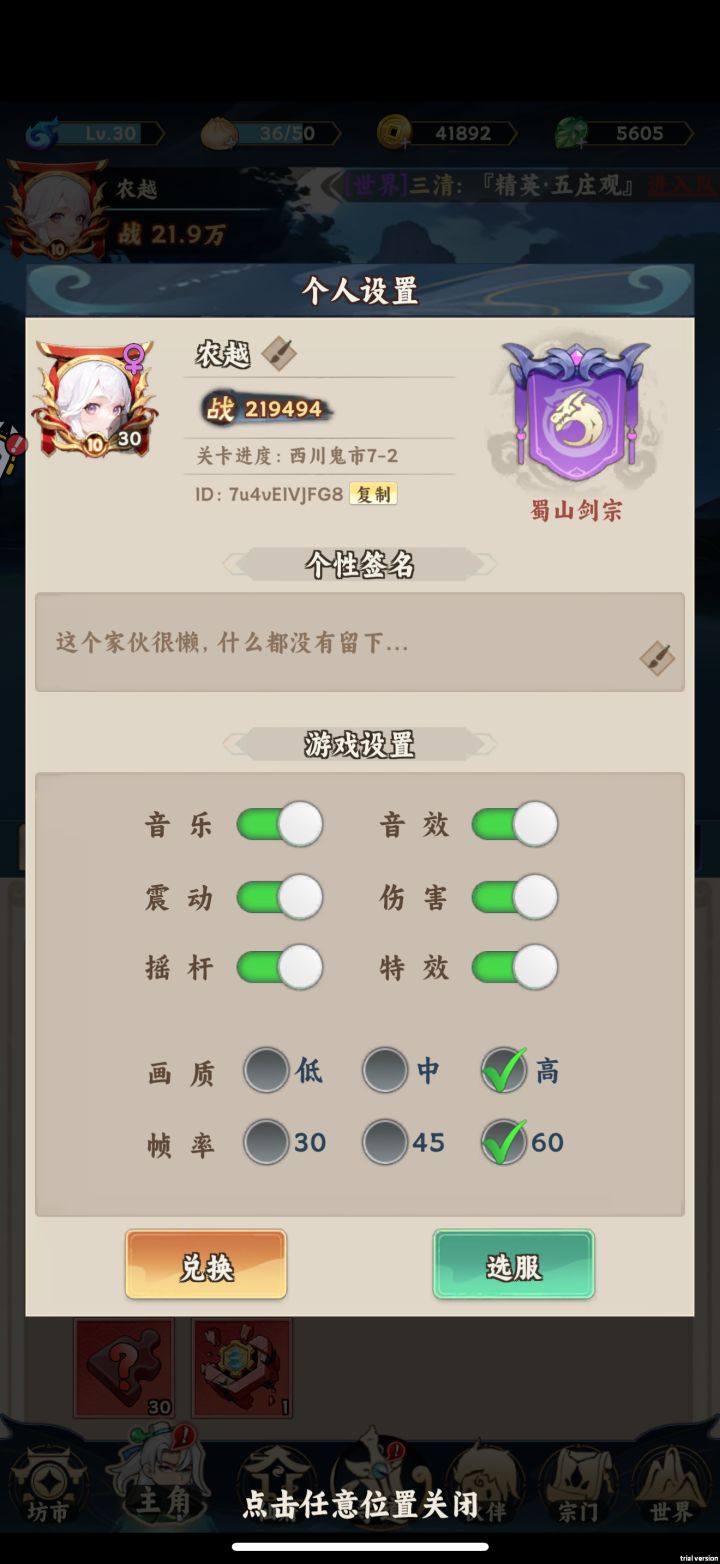Turn off the 音效 sound effects switch
Screen dimensions: 720x1564
[x=515, y=825]
